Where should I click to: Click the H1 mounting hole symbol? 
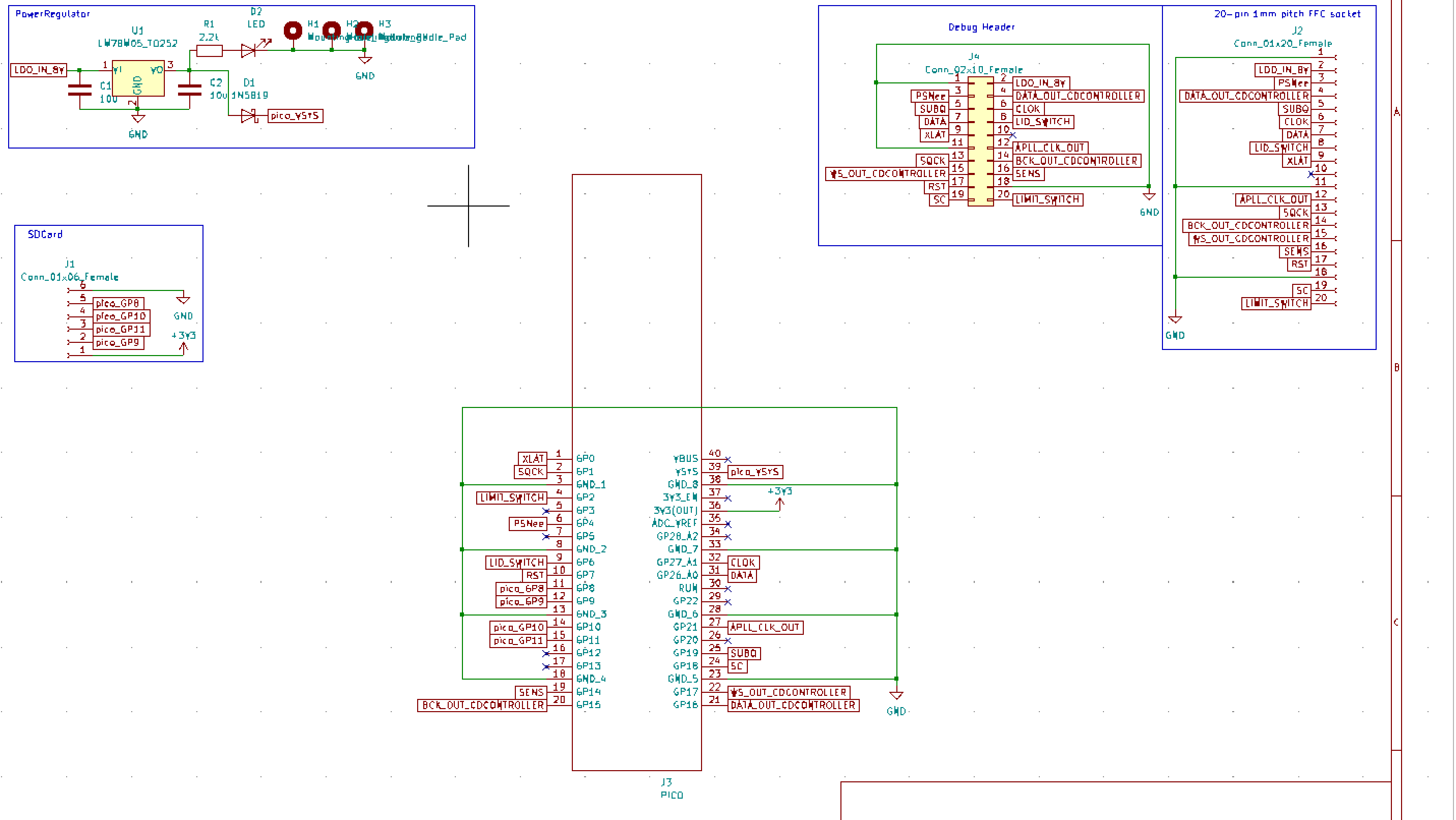pos(293,31)
